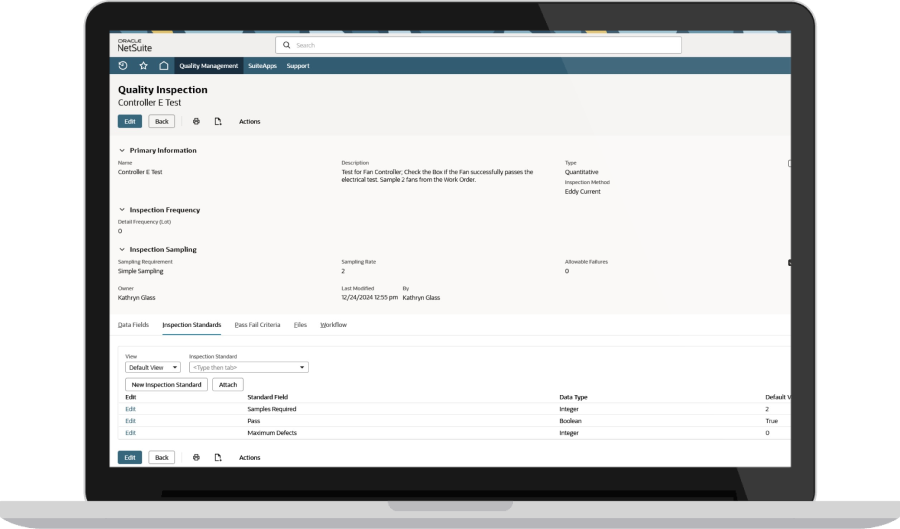This screenshot has height=529, width=900.
Task: Open the Quality Management menu
Action: (x=208, y=66)
